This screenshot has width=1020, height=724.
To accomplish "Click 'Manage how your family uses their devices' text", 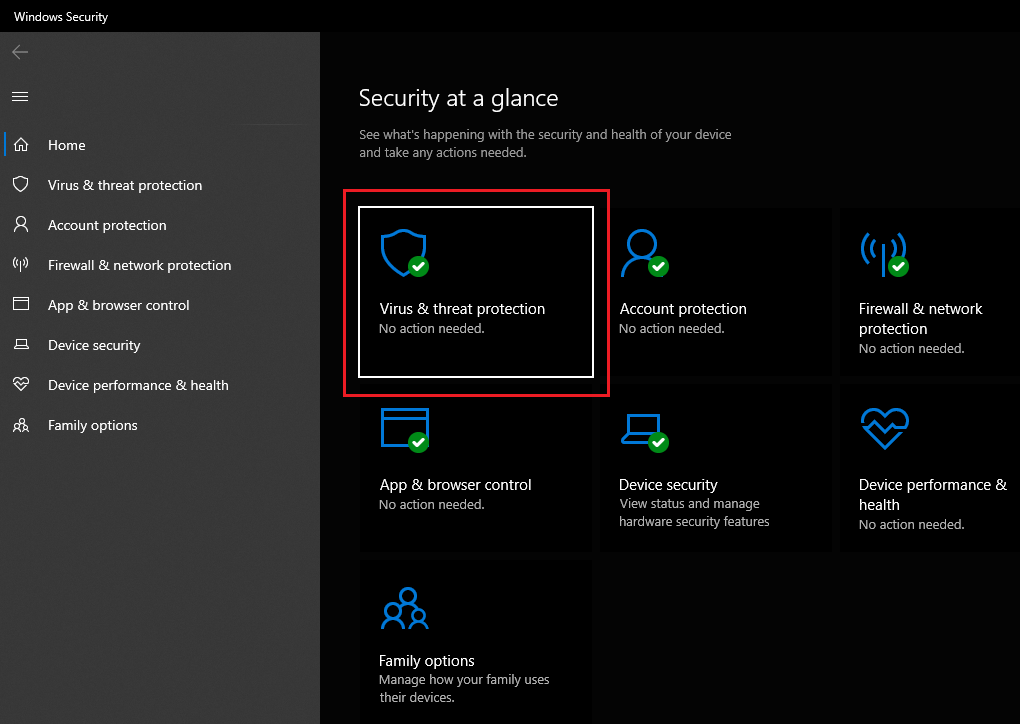I will click(464, 688).
